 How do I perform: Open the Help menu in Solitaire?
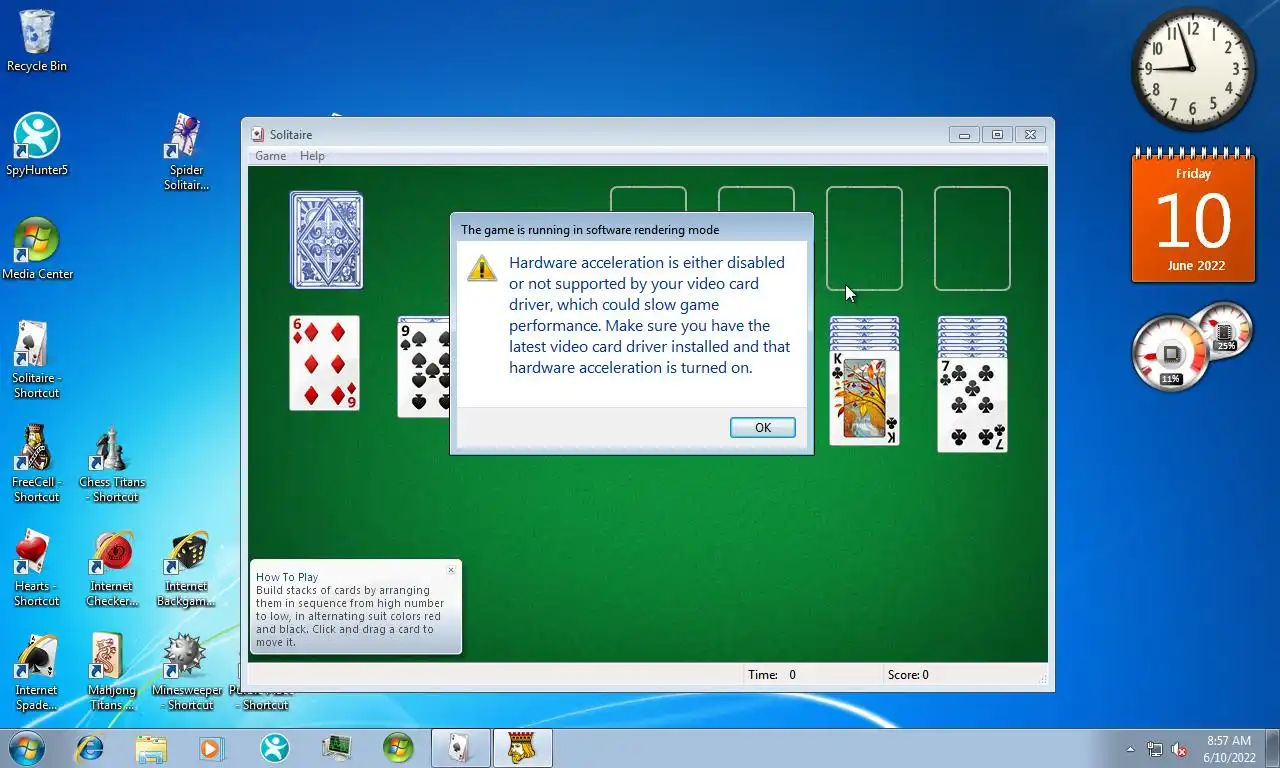(312, 156)
